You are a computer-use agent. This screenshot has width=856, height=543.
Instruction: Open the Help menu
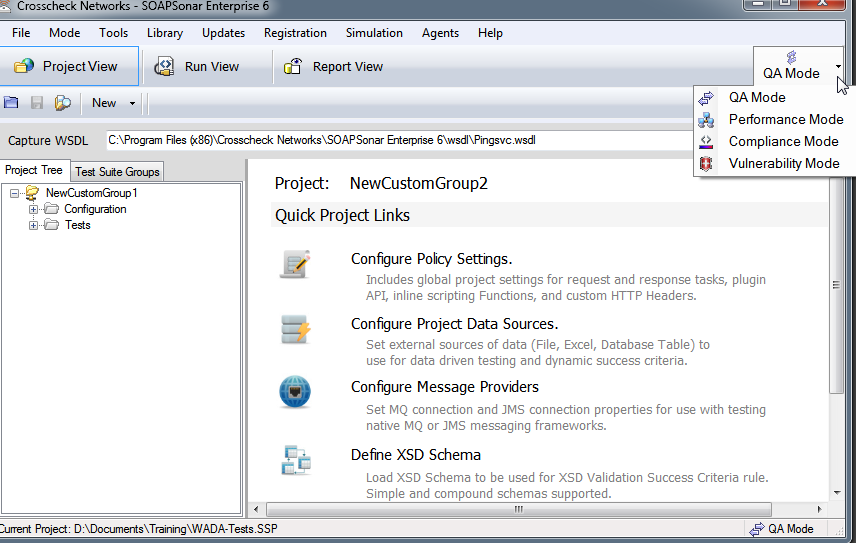pos(490,33)
